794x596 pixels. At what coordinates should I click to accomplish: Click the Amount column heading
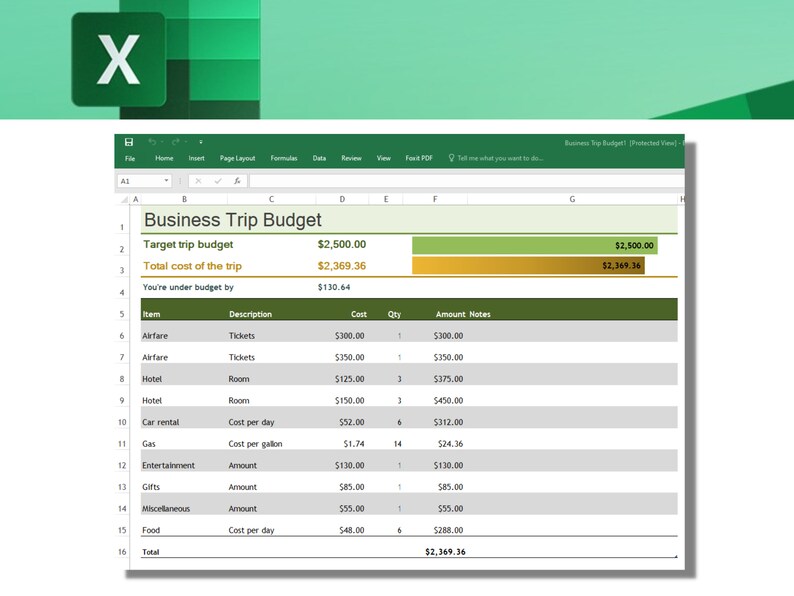(x=450, y=314)
